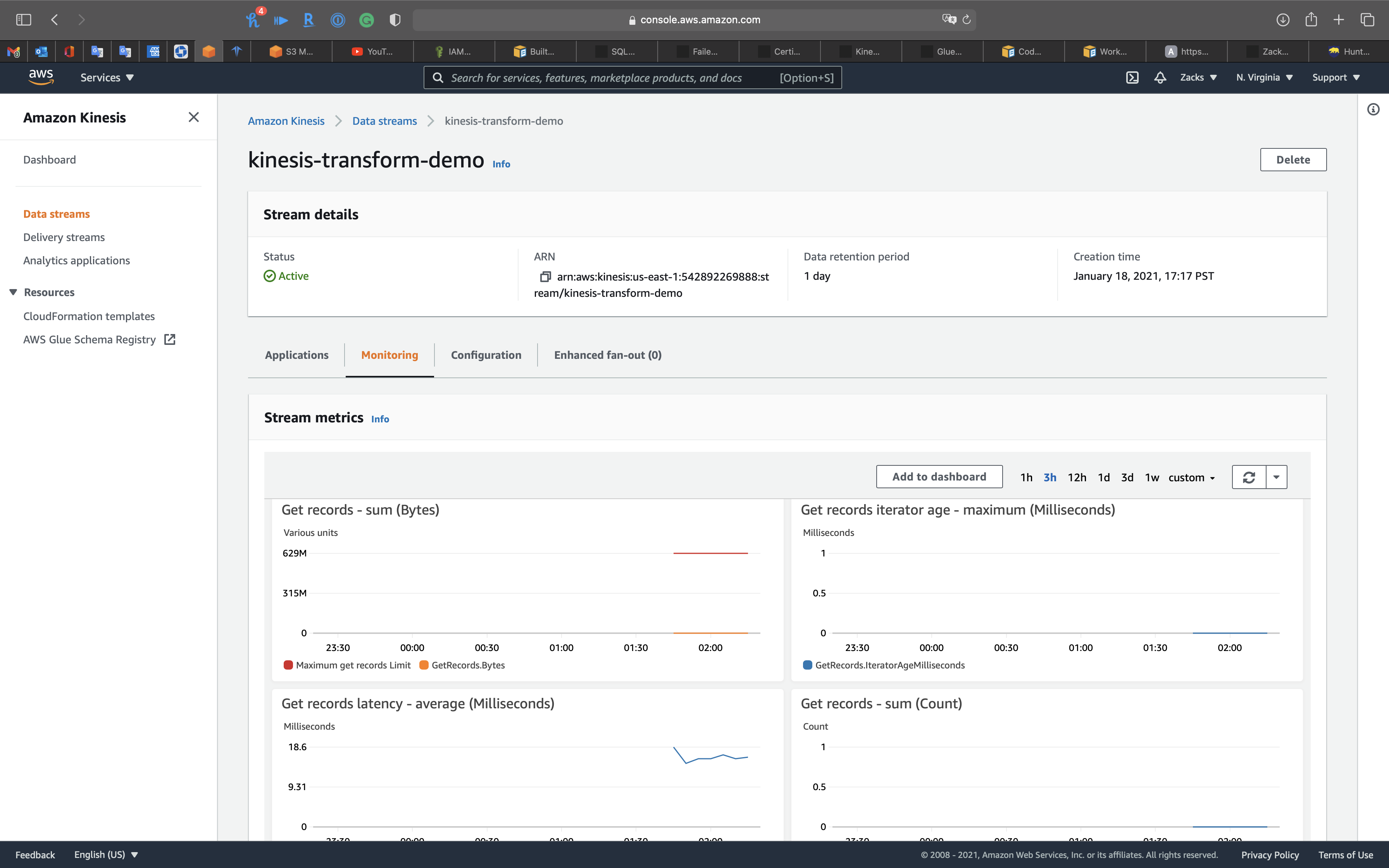
Task: Collapse the Resources section triangle
Action: coord(13,292)
